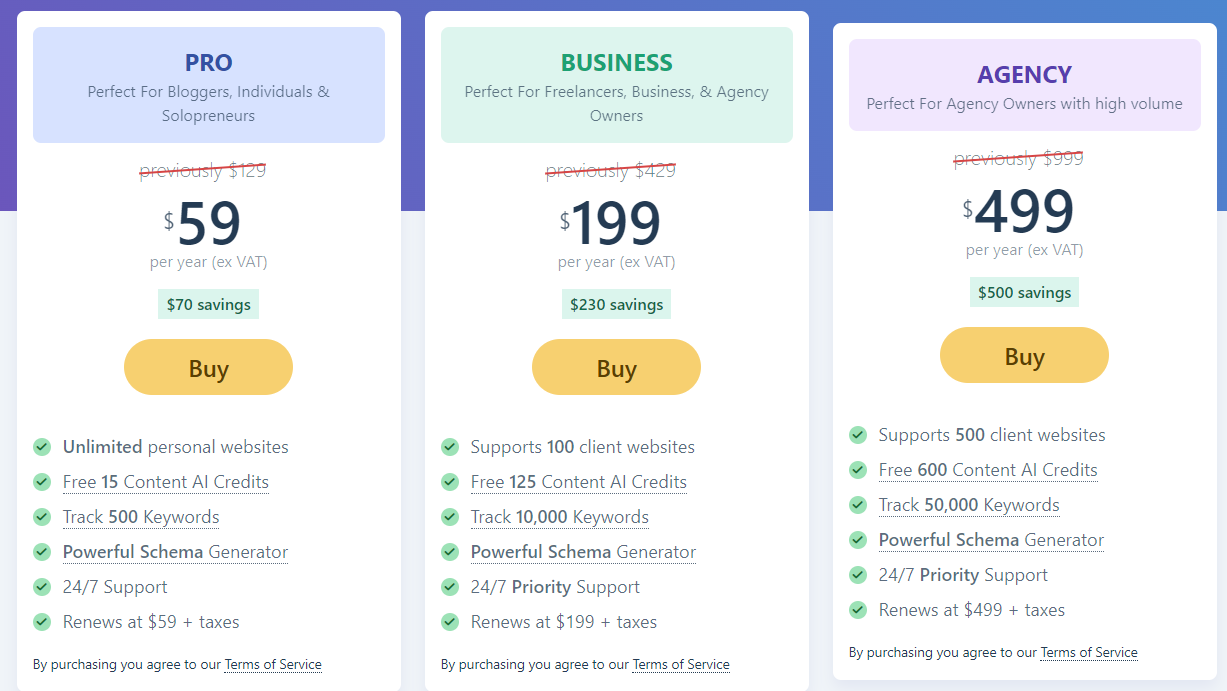The height and width of the screenshot is (691, 1227).
Task: Click Free 600 Content AI Credits link
Action: pyautogui.click(x=988, y=470)
